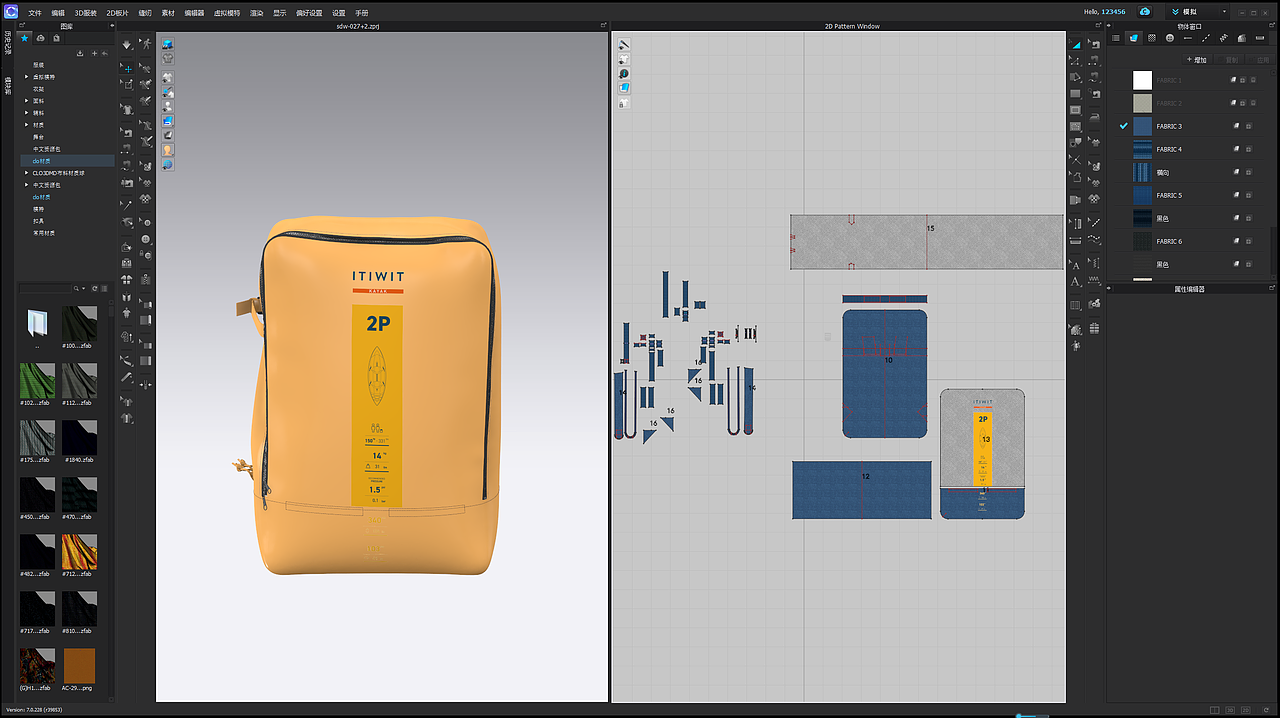The image size is (1280, 718).
Task: Expand the CLO3DMD布料材质球 folder
Action: [27, 172]
